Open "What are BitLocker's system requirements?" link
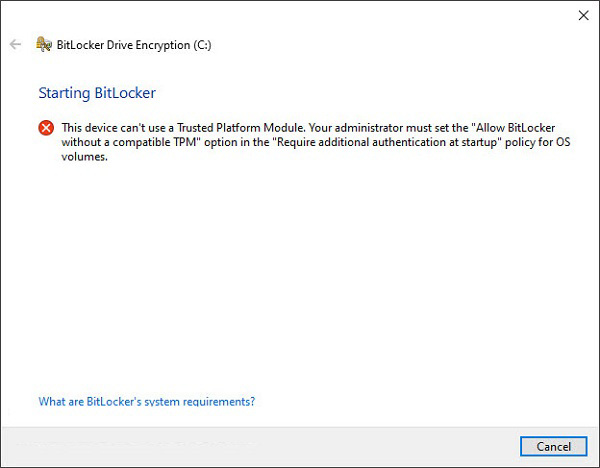The width and height of the screenshot is (600, 468). [146, 402]
